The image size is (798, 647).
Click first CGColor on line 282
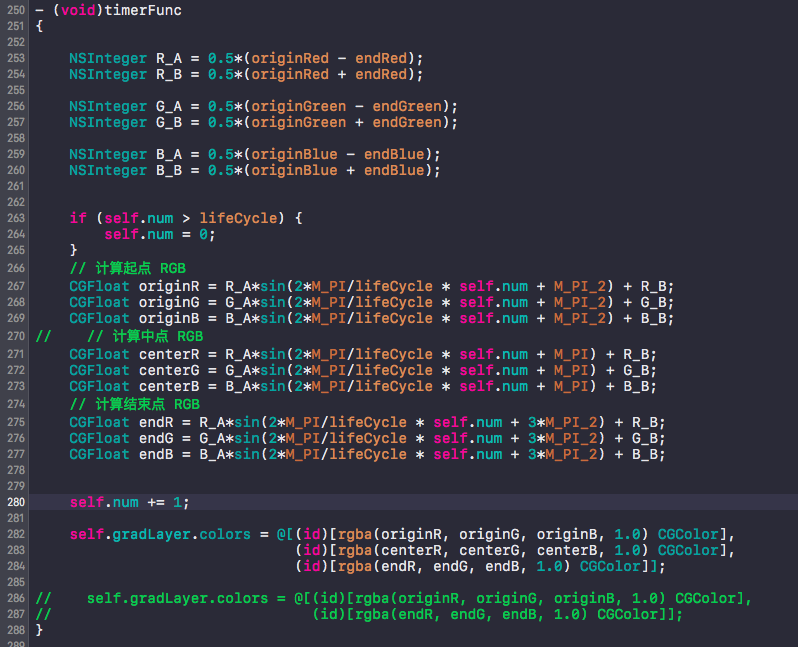coord(688,535)
